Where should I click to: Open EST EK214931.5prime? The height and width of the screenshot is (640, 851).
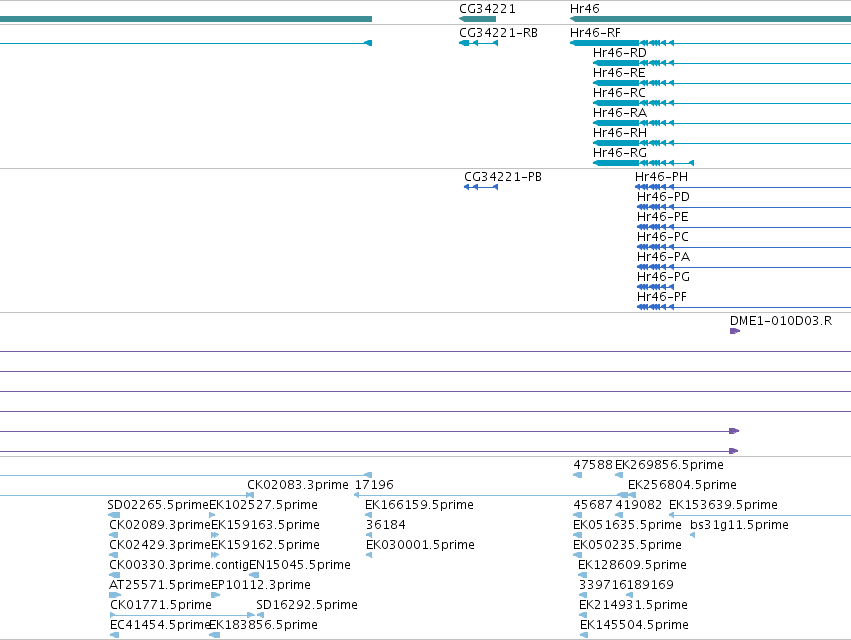[x=633, y=605]
